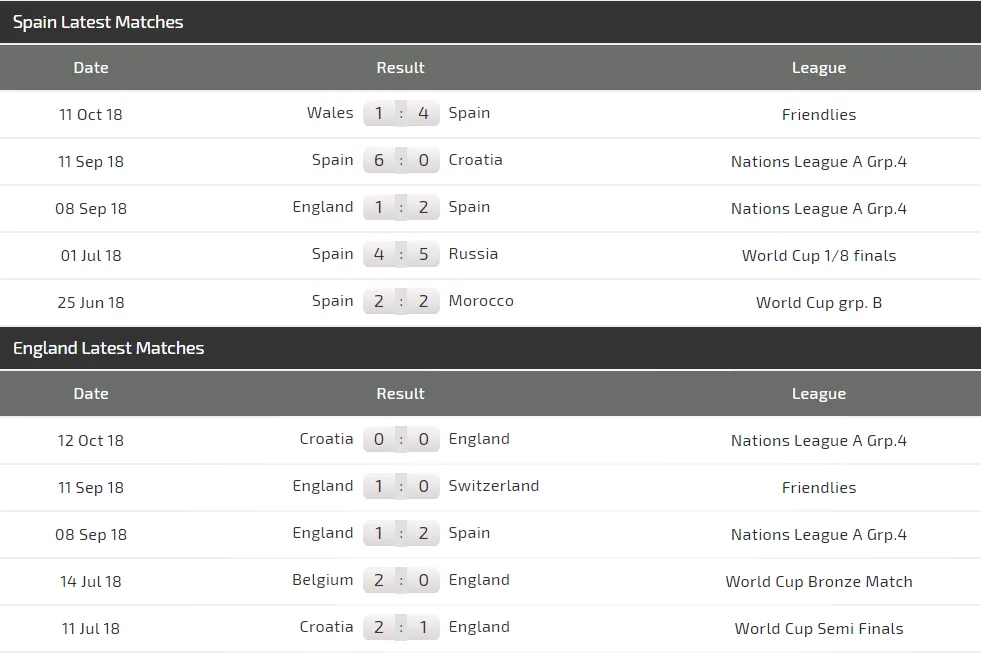Click the World Cup 1/8 finals league label

pyautogui.click(x=819, y=255)
